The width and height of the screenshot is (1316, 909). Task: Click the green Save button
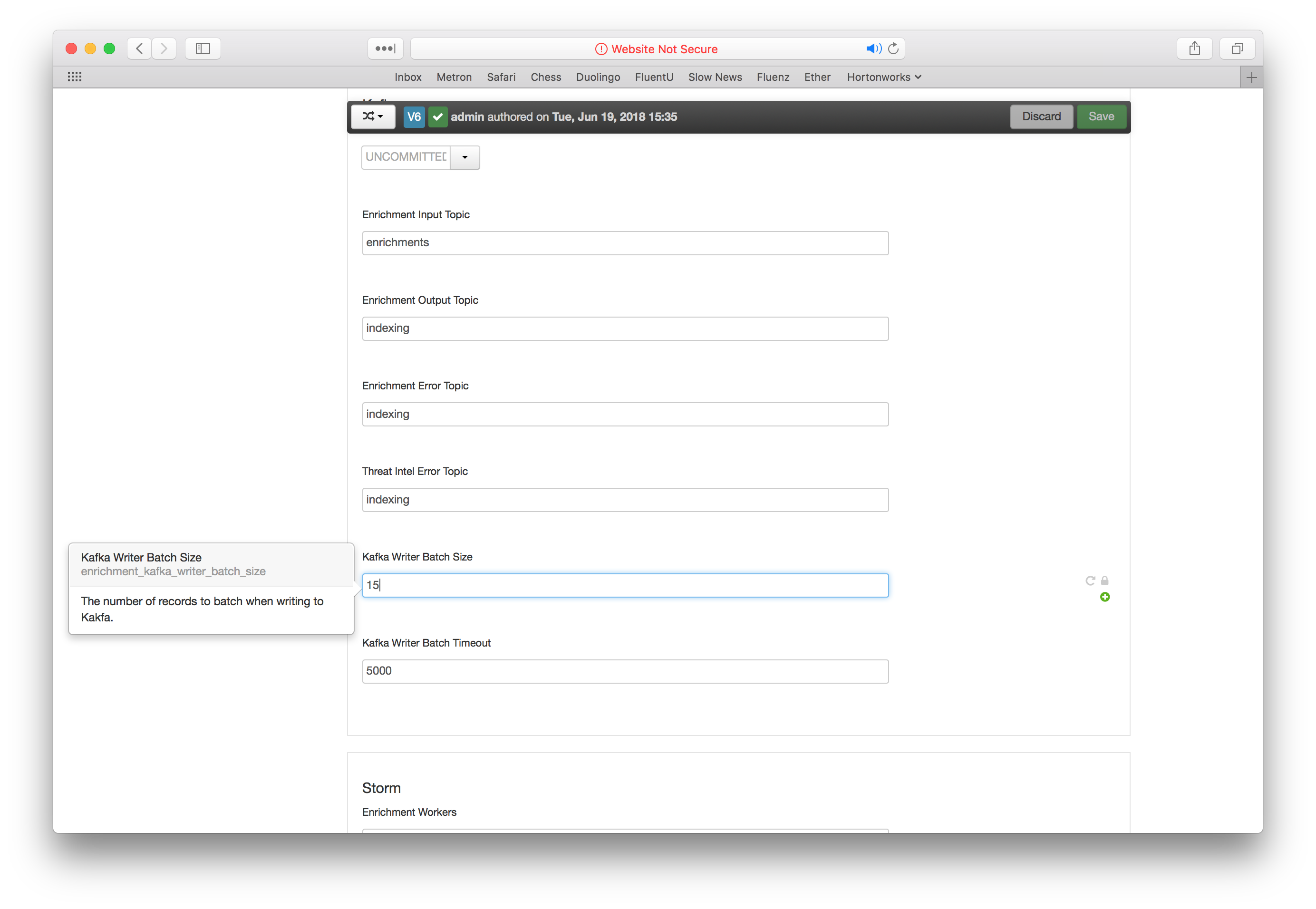pos(1101,117)
